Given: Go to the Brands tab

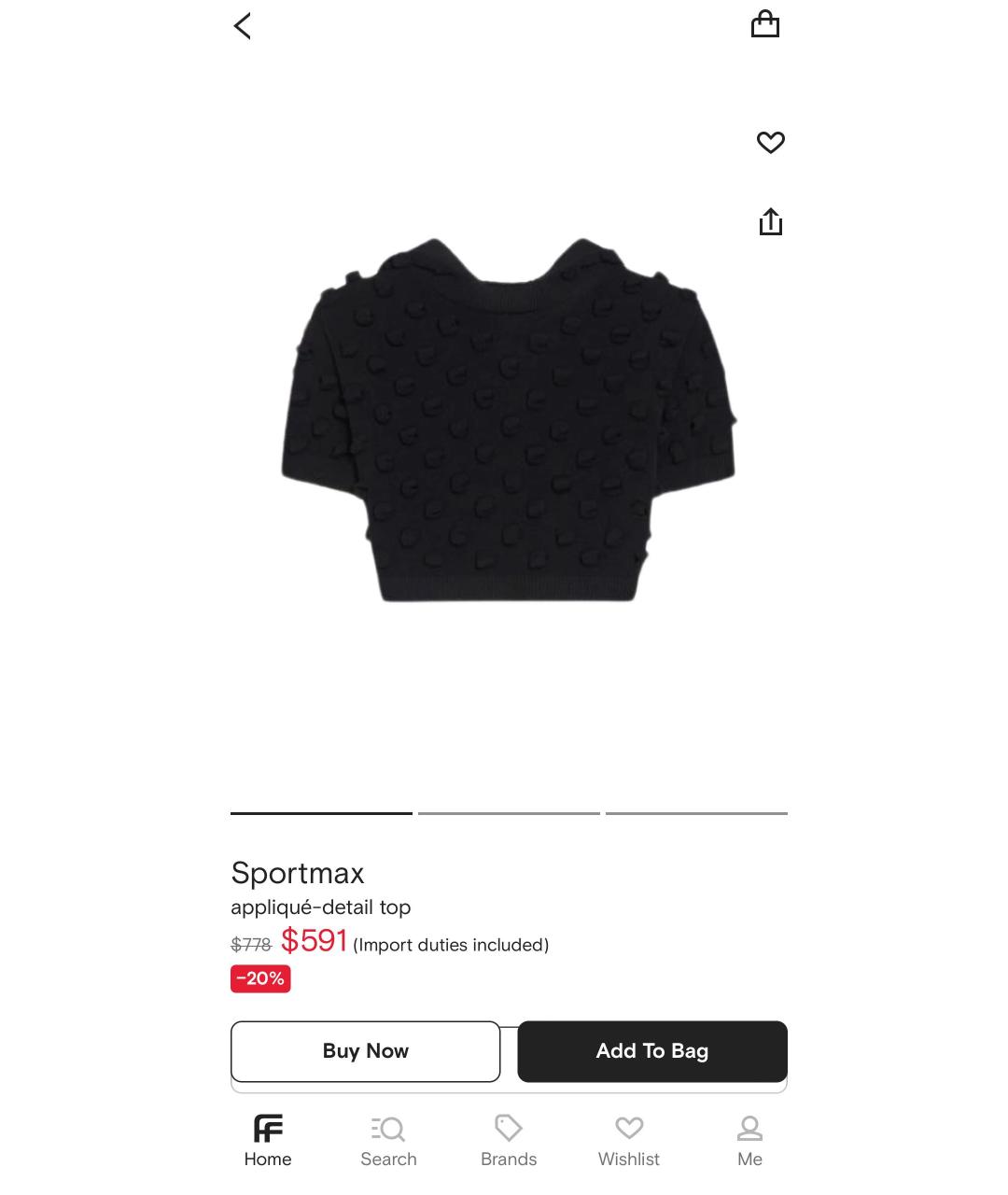Looking at the screenshot, I should (509, 1141).
